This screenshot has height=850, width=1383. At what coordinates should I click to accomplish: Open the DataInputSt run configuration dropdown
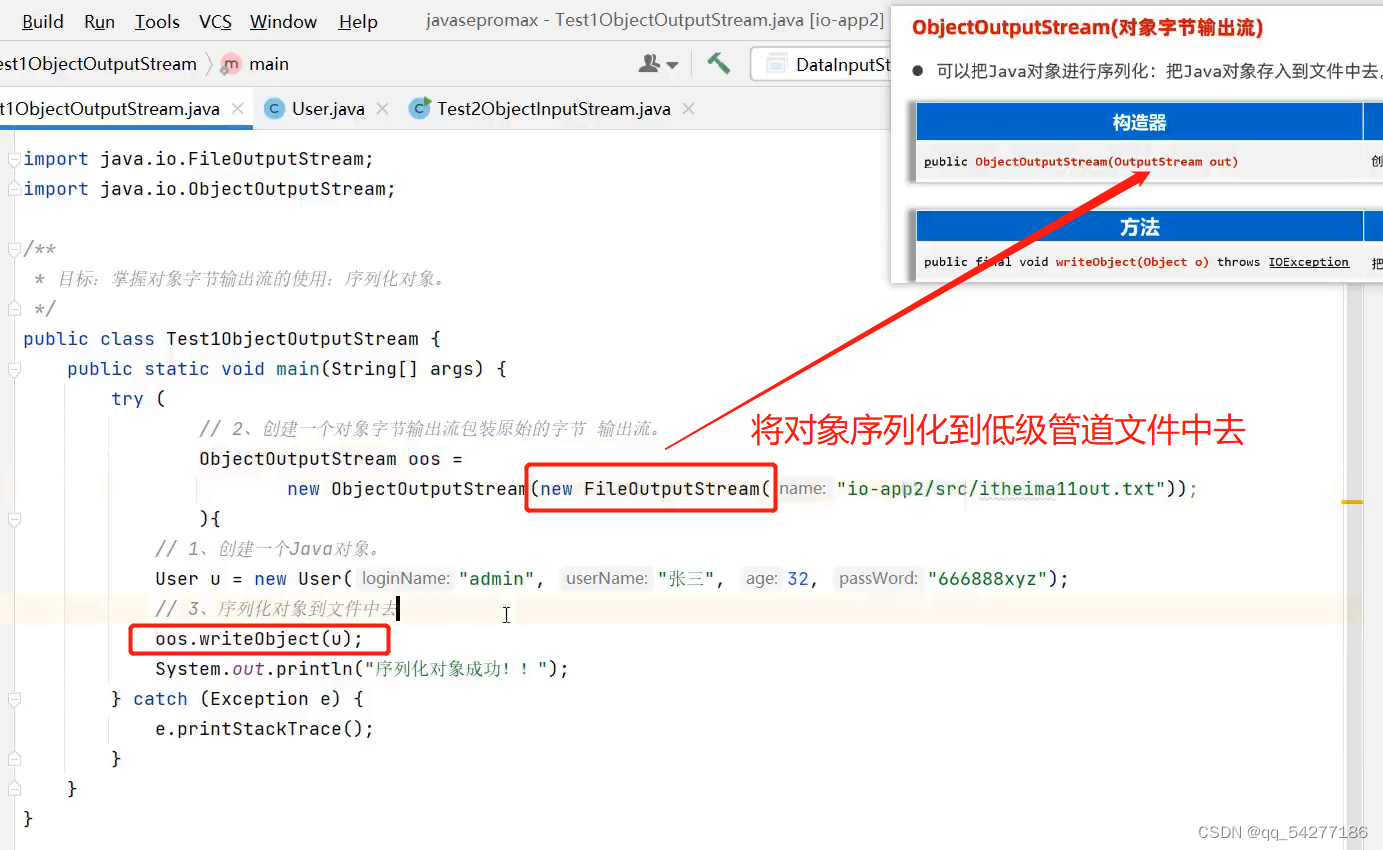(823, 64)
